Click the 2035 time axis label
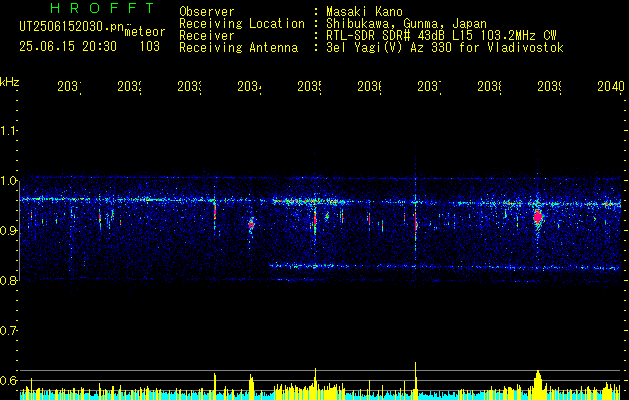Screen dimensions: 629x400 (310, 86)
